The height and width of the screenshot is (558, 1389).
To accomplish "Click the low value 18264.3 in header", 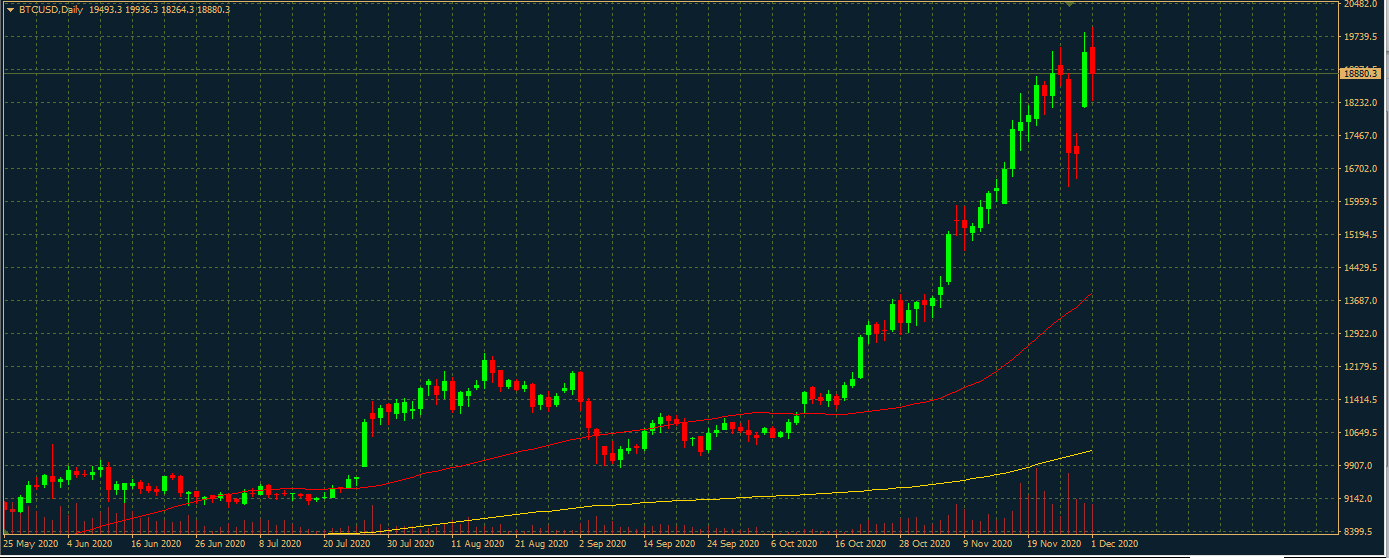I will pos(179,9).
